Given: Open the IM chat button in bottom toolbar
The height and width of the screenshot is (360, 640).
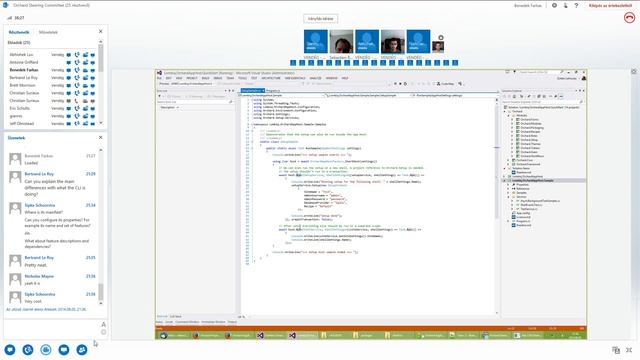Looking at the screenshot, I should coord(10,350).
